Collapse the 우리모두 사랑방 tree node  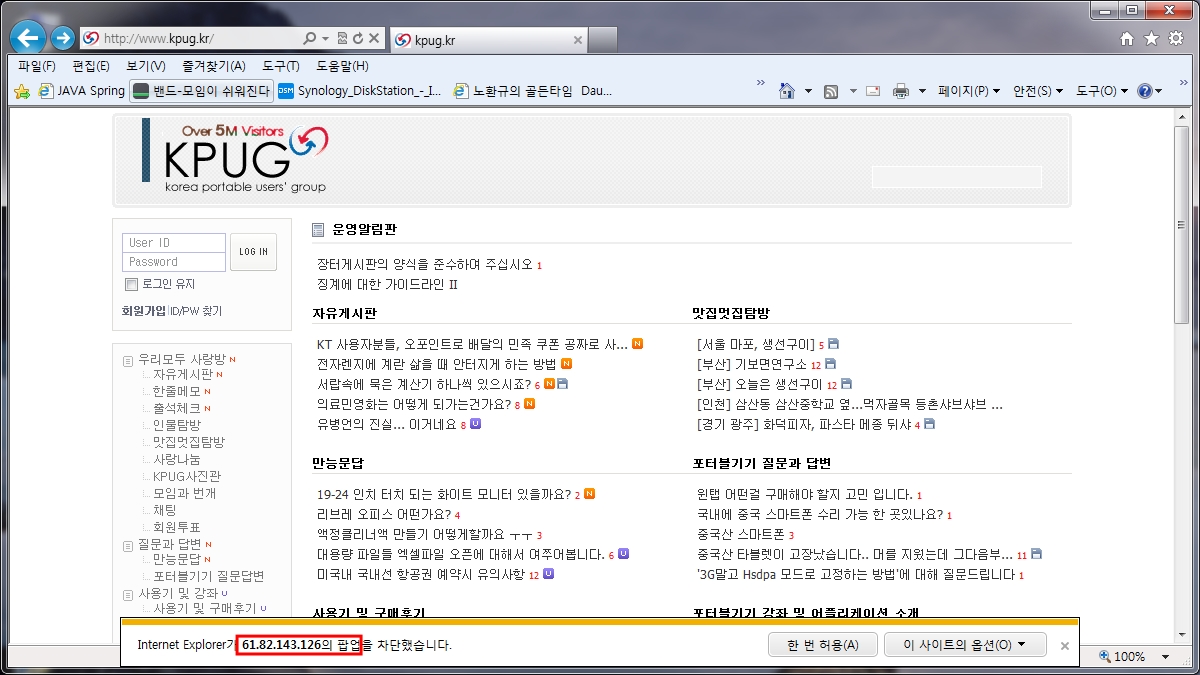127,360
